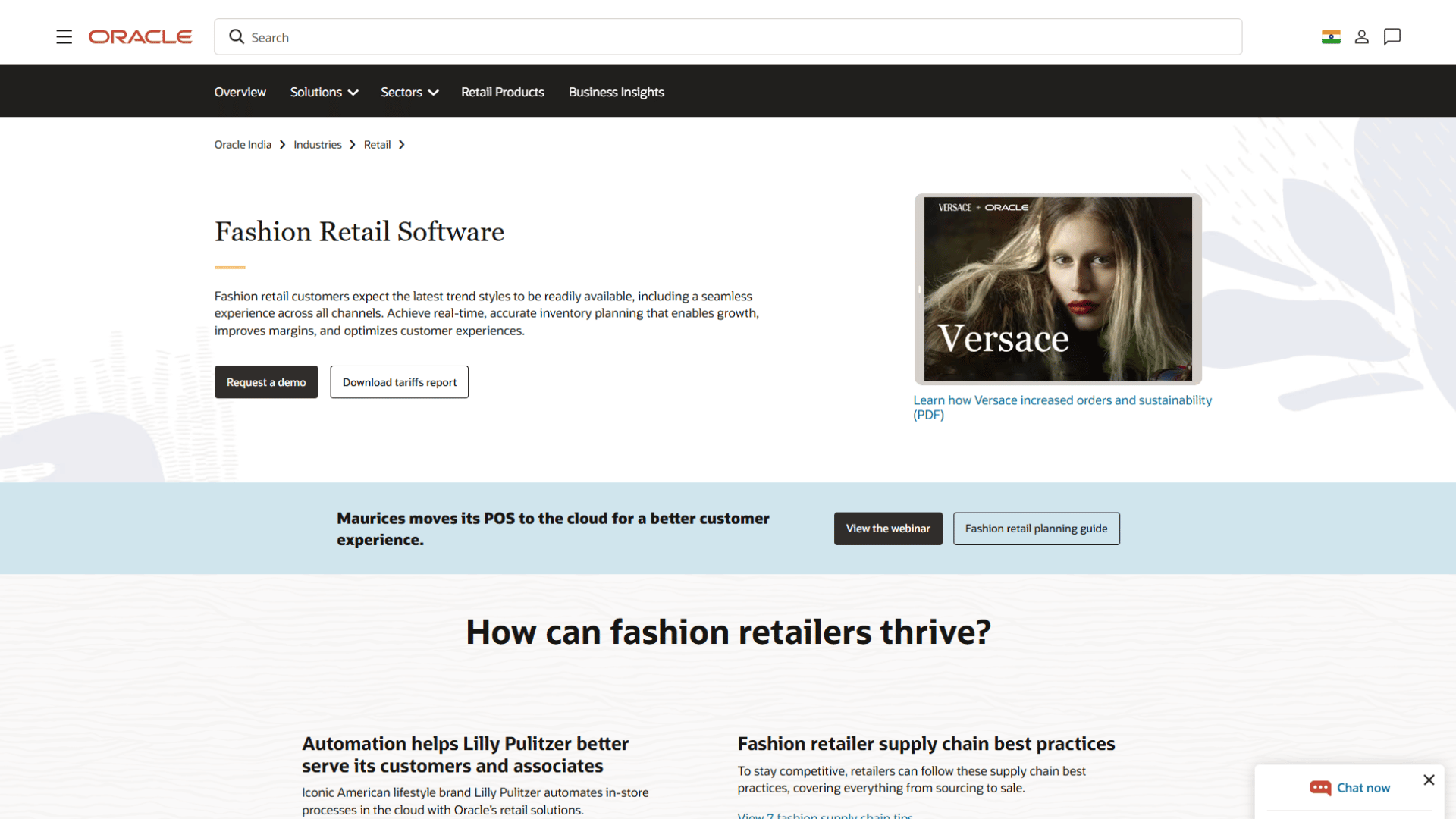Click the How can fashion retailers thrive heading
1456x819 pixels.
coord(728,632)
